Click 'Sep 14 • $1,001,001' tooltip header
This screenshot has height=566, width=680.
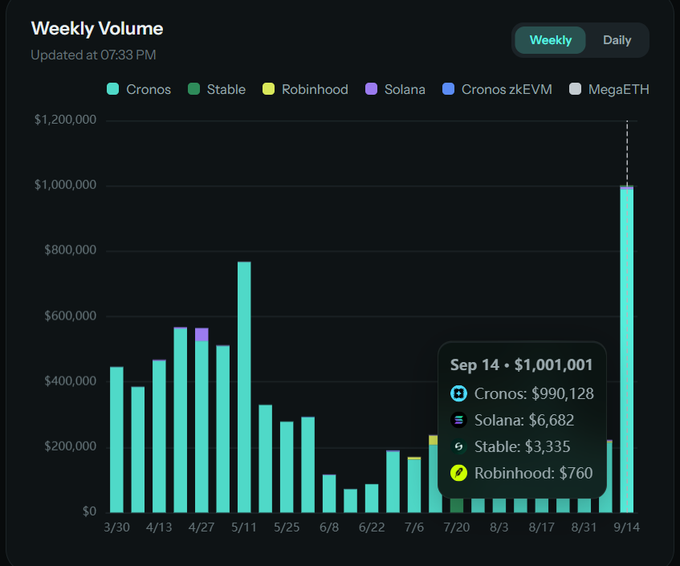pos(521,365)
